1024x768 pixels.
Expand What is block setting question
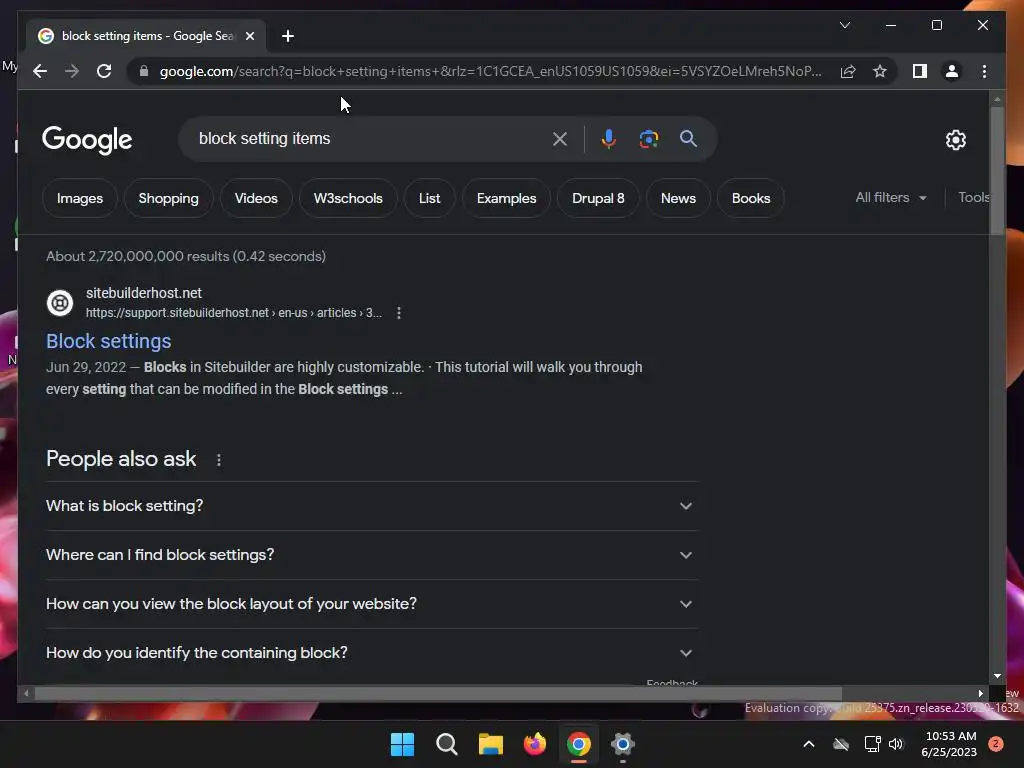coord(372,506)
